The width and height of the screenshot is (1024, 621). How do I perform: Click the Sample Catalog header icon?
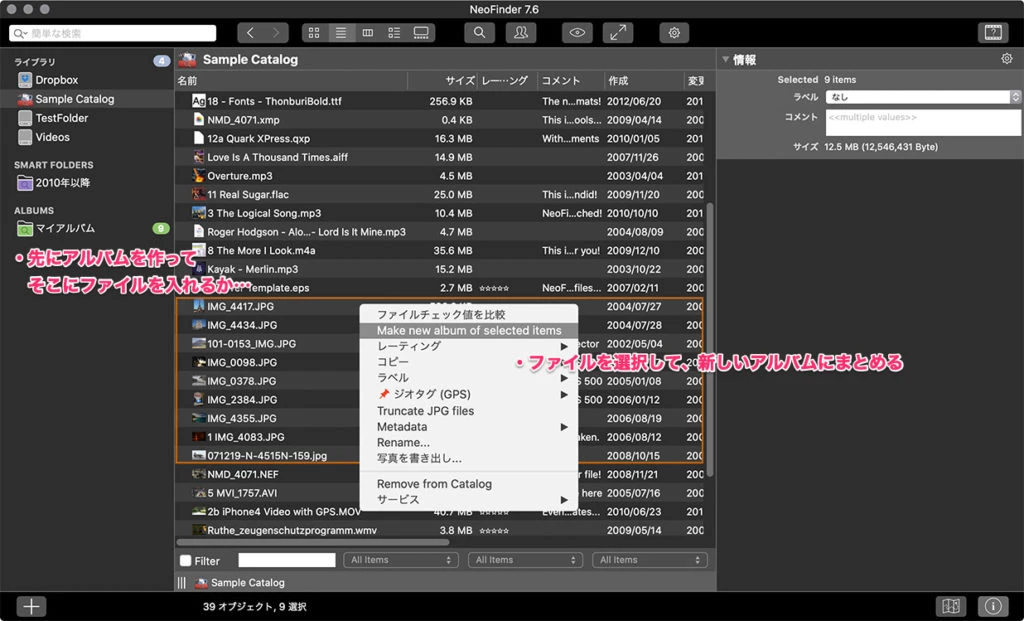point(187,59)
